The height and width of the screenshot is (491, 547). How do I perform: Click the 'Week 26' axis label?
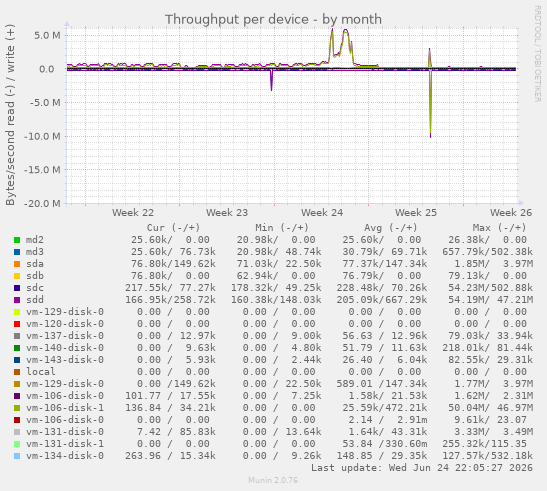coord(511,213)
